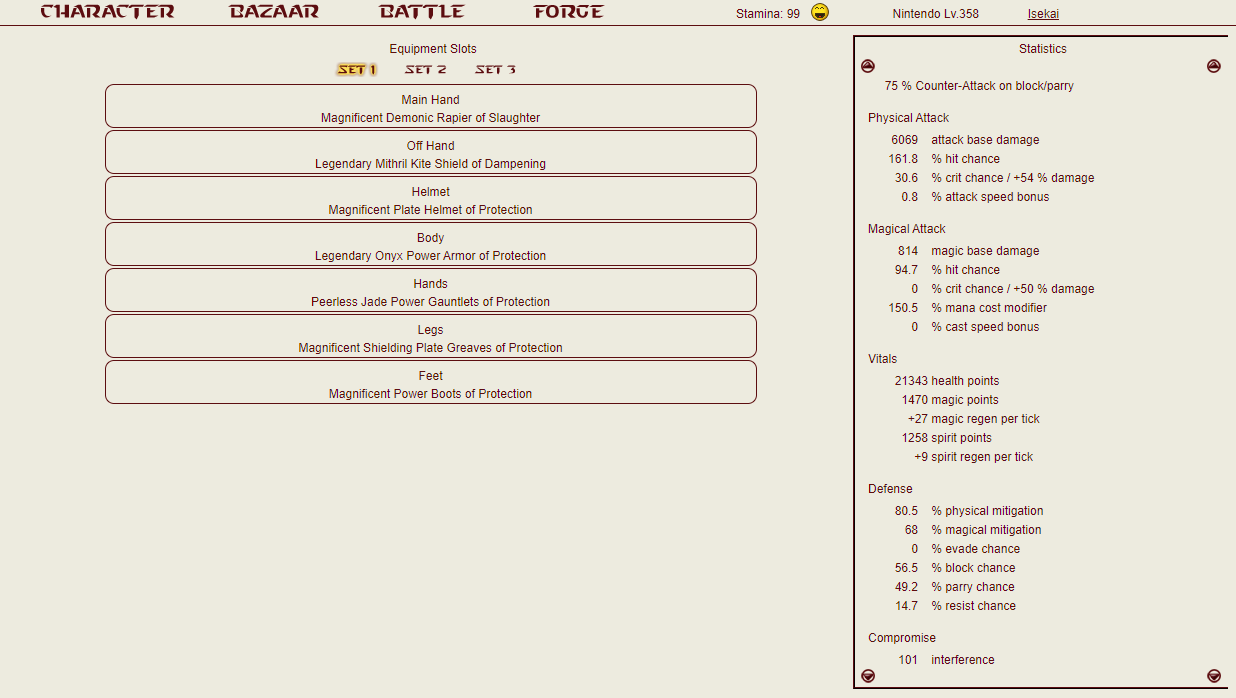Select the Off Hand Mithril Kite Shield slot

[x=430, y=153]
